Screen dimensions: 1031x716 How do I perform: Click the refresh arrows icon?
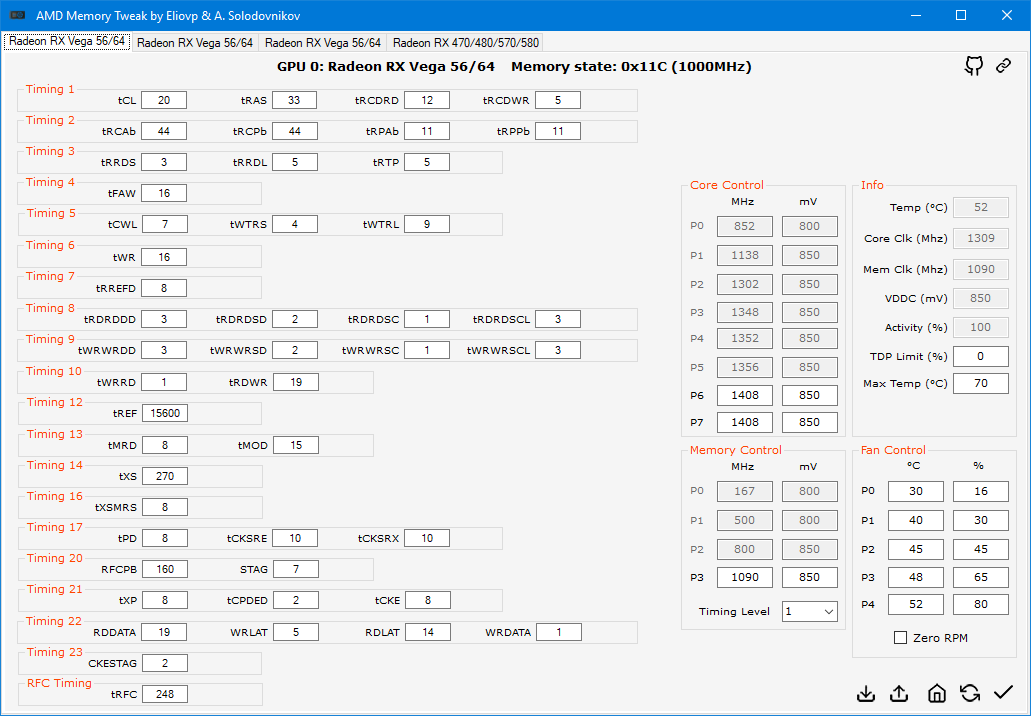(x=970, y=693)
